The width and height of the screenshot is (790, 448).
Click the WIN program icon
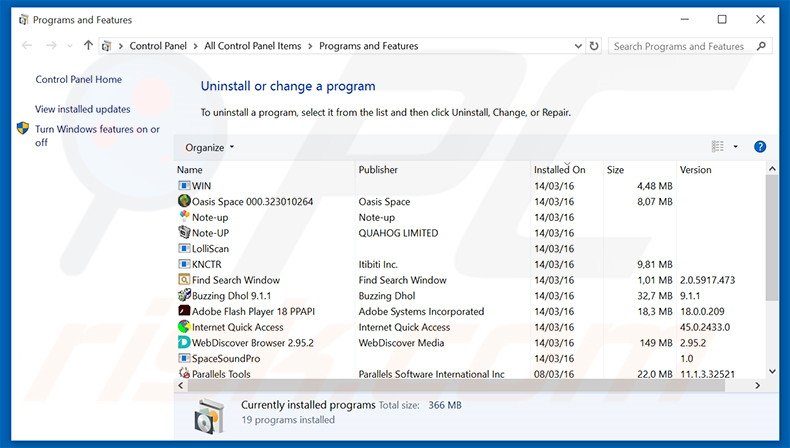click(184, 185)
